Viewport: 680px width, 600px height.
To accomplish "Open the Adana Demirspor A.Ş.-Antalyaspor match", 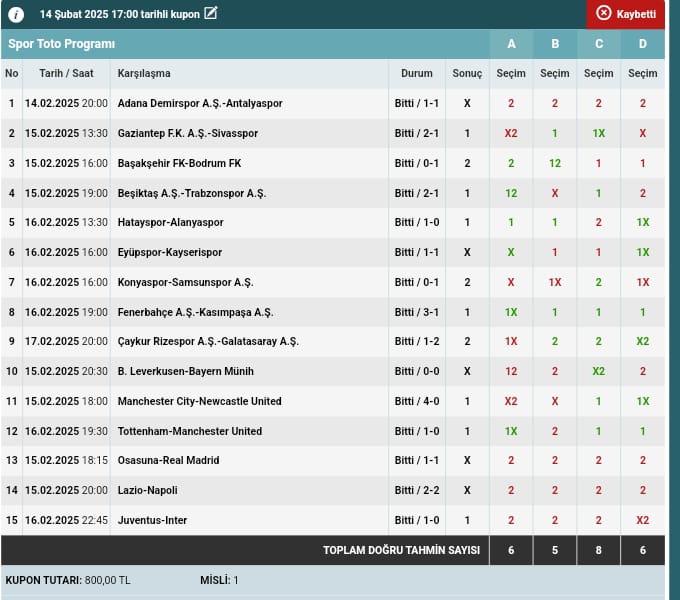I will pos(199,103).
